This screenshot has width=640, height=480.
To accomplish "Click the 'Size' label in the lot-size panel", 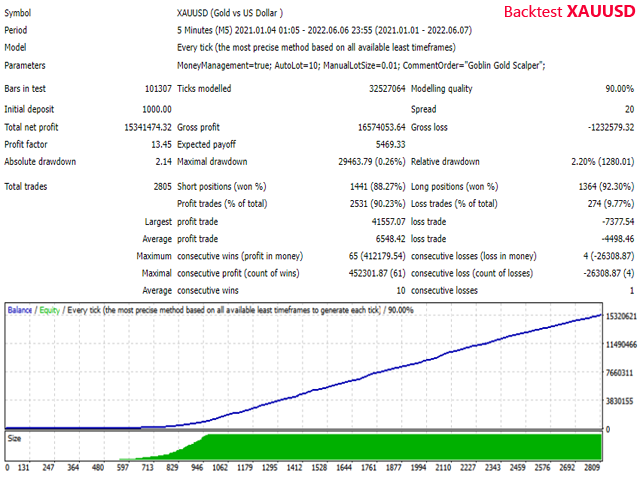I will 14,438.
